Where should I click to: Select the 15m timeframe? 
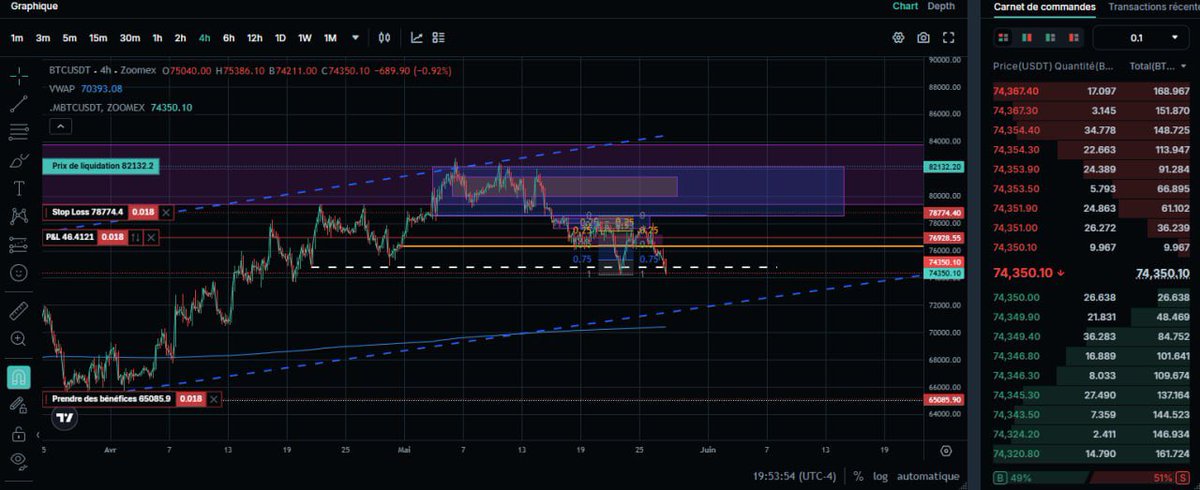click(98, 38)
